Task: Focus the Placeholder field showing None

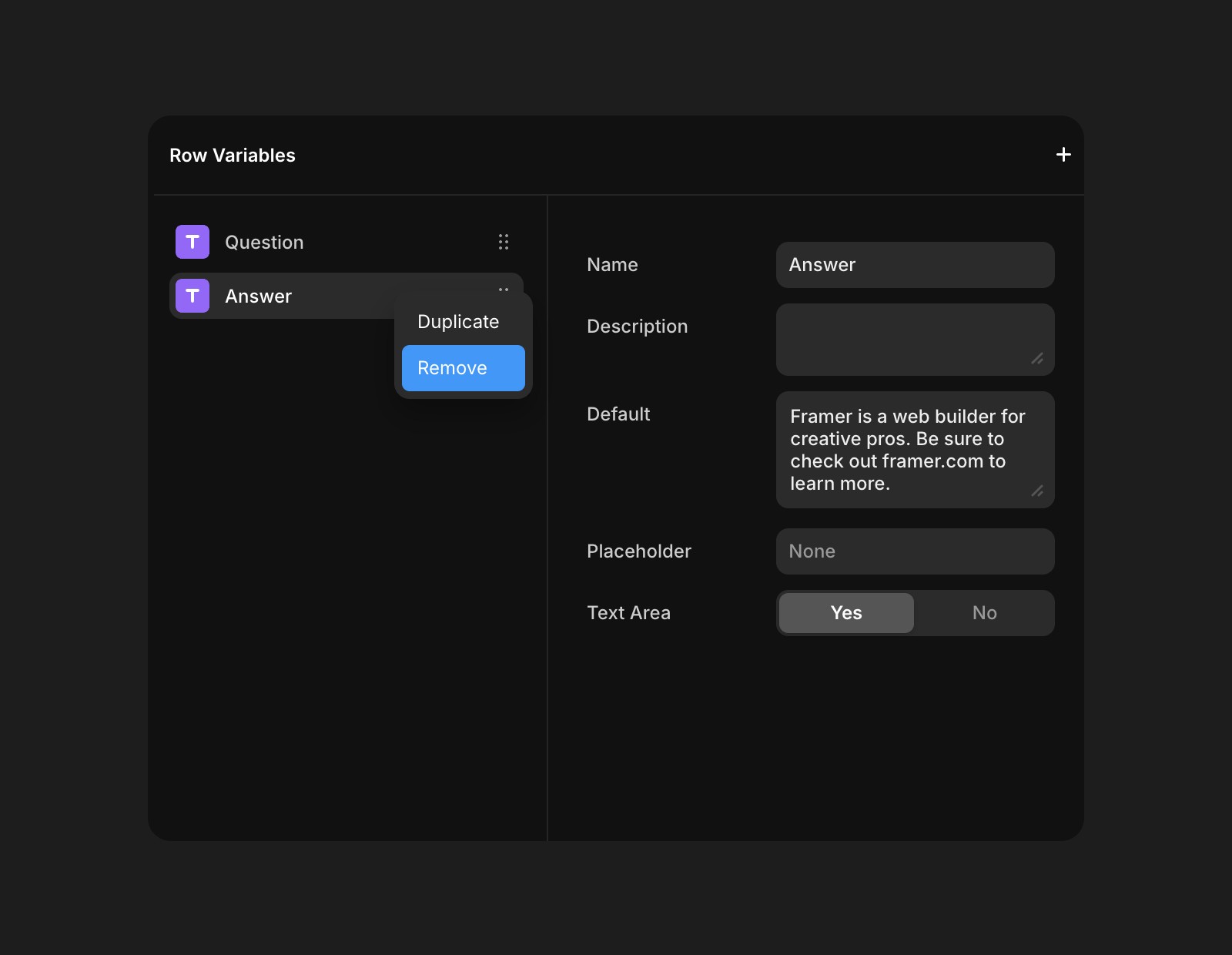Action: (x=916, y=551)
